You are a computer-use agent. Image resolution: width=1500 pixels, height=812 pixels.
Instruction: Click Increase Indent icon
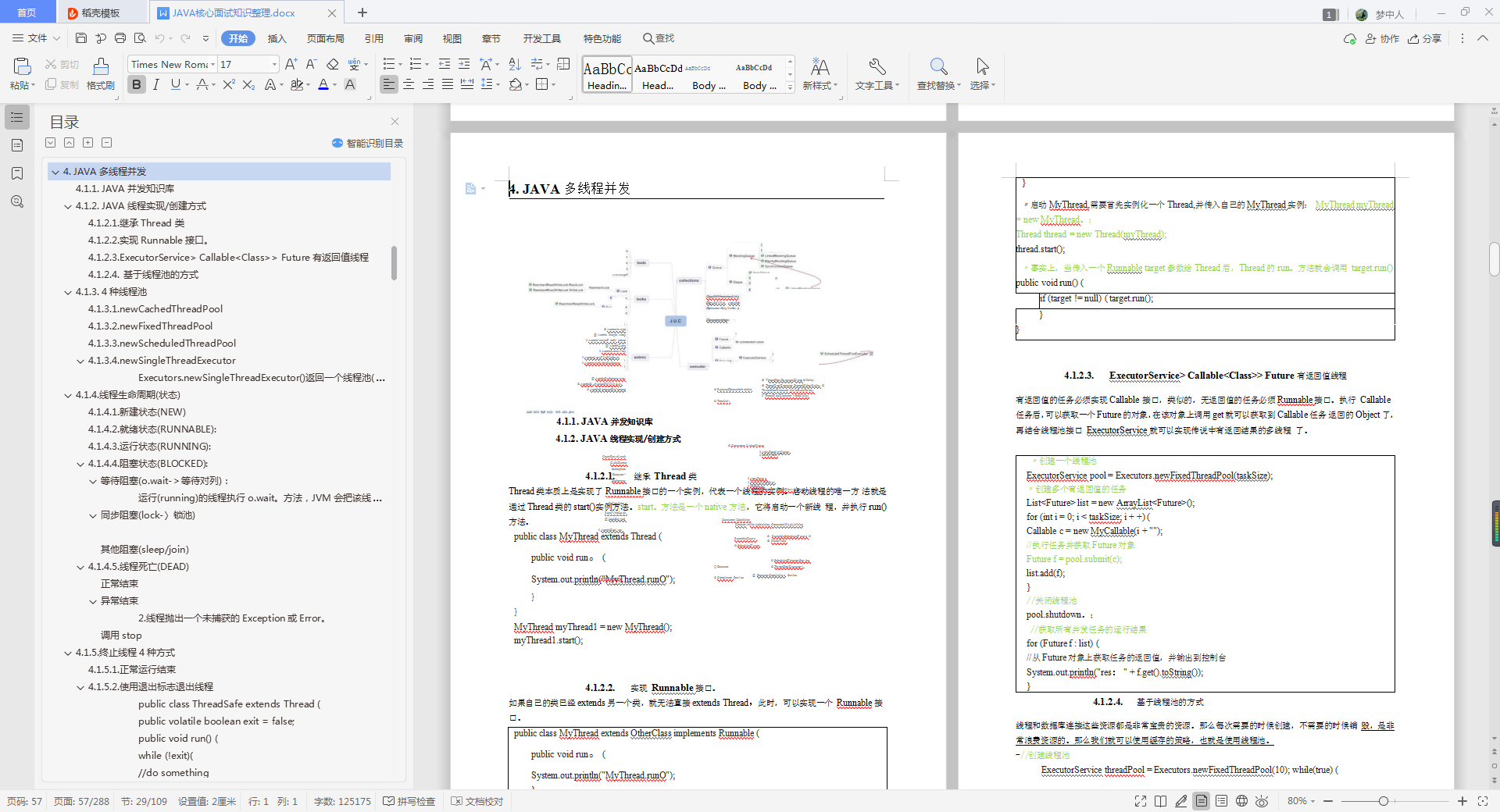[x=464, y=64]
